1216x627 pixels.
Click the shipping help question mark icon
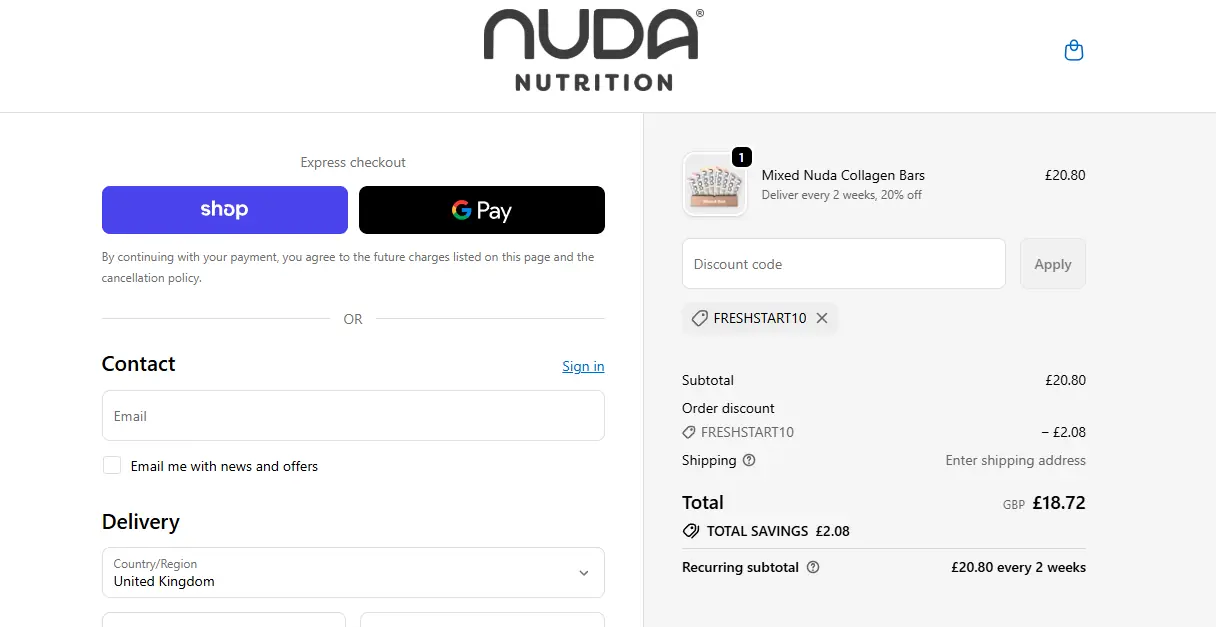749,461
